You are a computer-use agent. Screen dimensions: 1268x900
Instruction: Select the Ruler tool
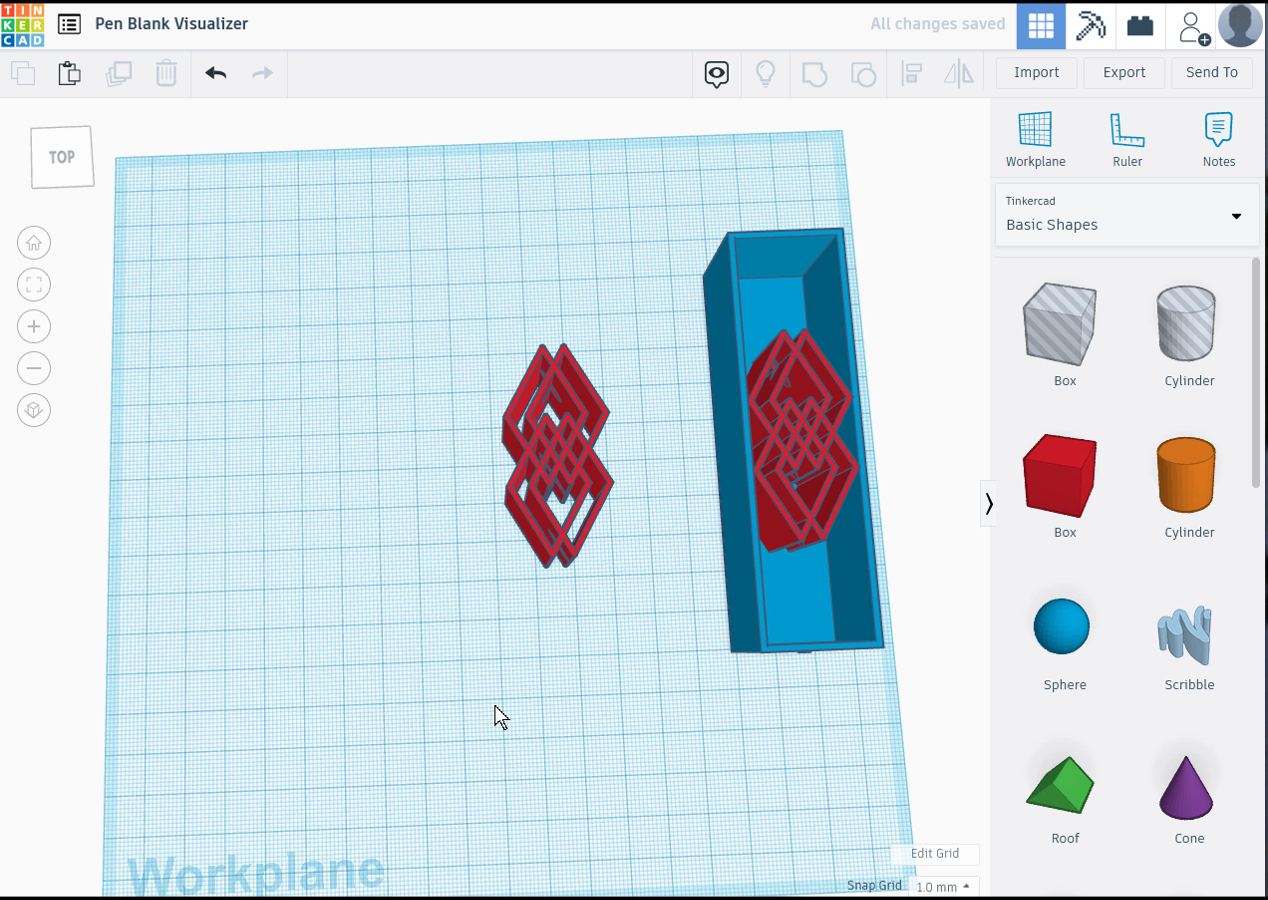pyautogui.click(x=1127, y=138)
